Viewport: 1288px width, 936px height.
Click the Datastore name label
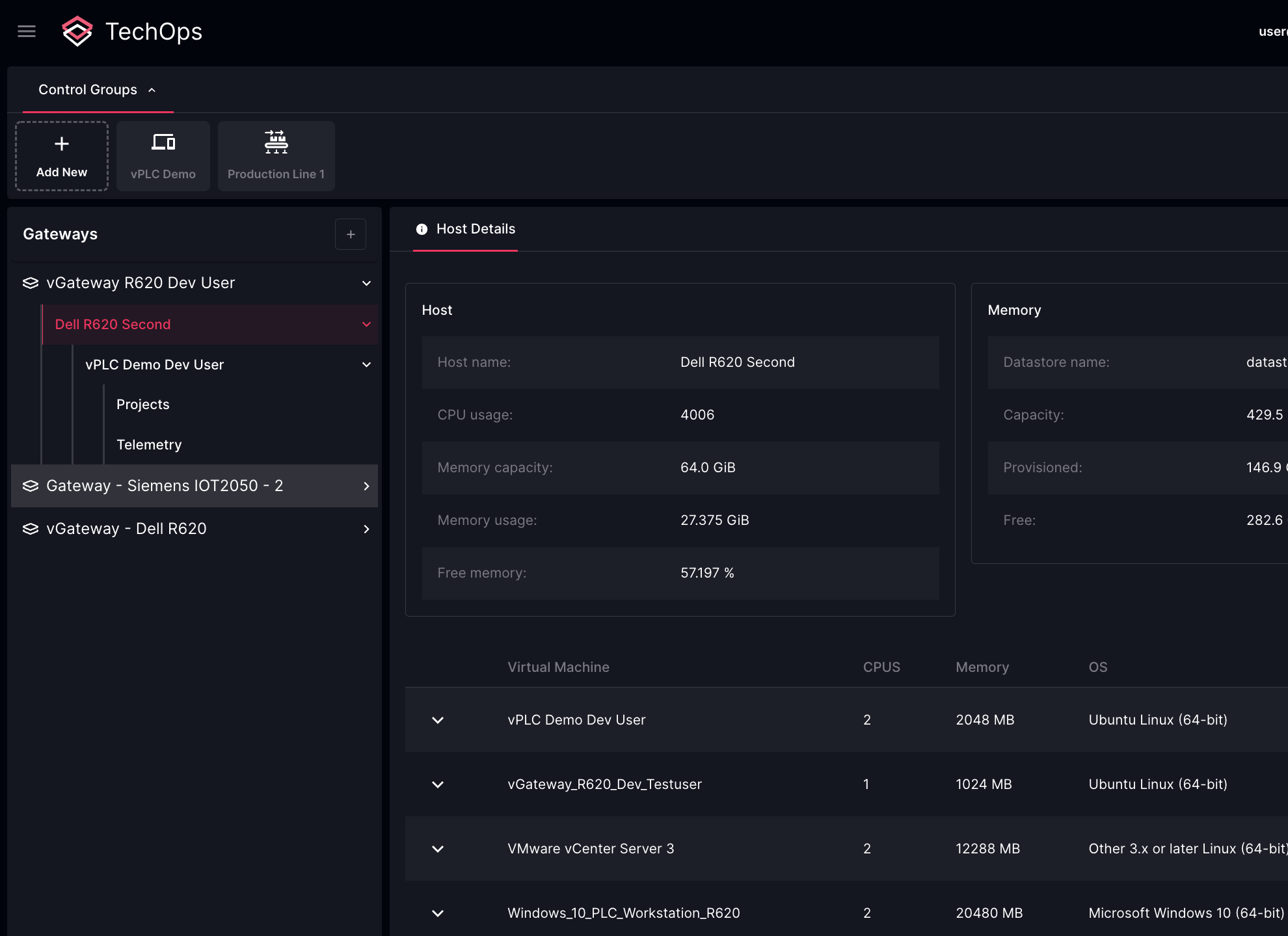pyautogui.click(x=1056, y=362)
